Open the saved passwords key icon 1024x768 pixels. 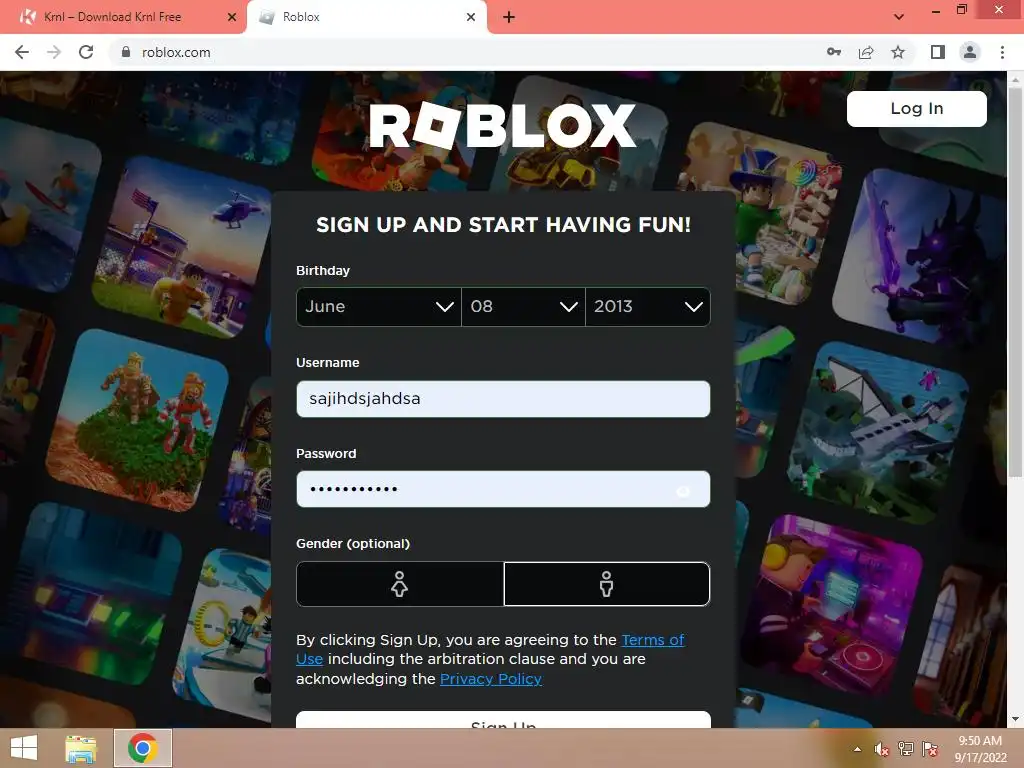tap(834, 52)
